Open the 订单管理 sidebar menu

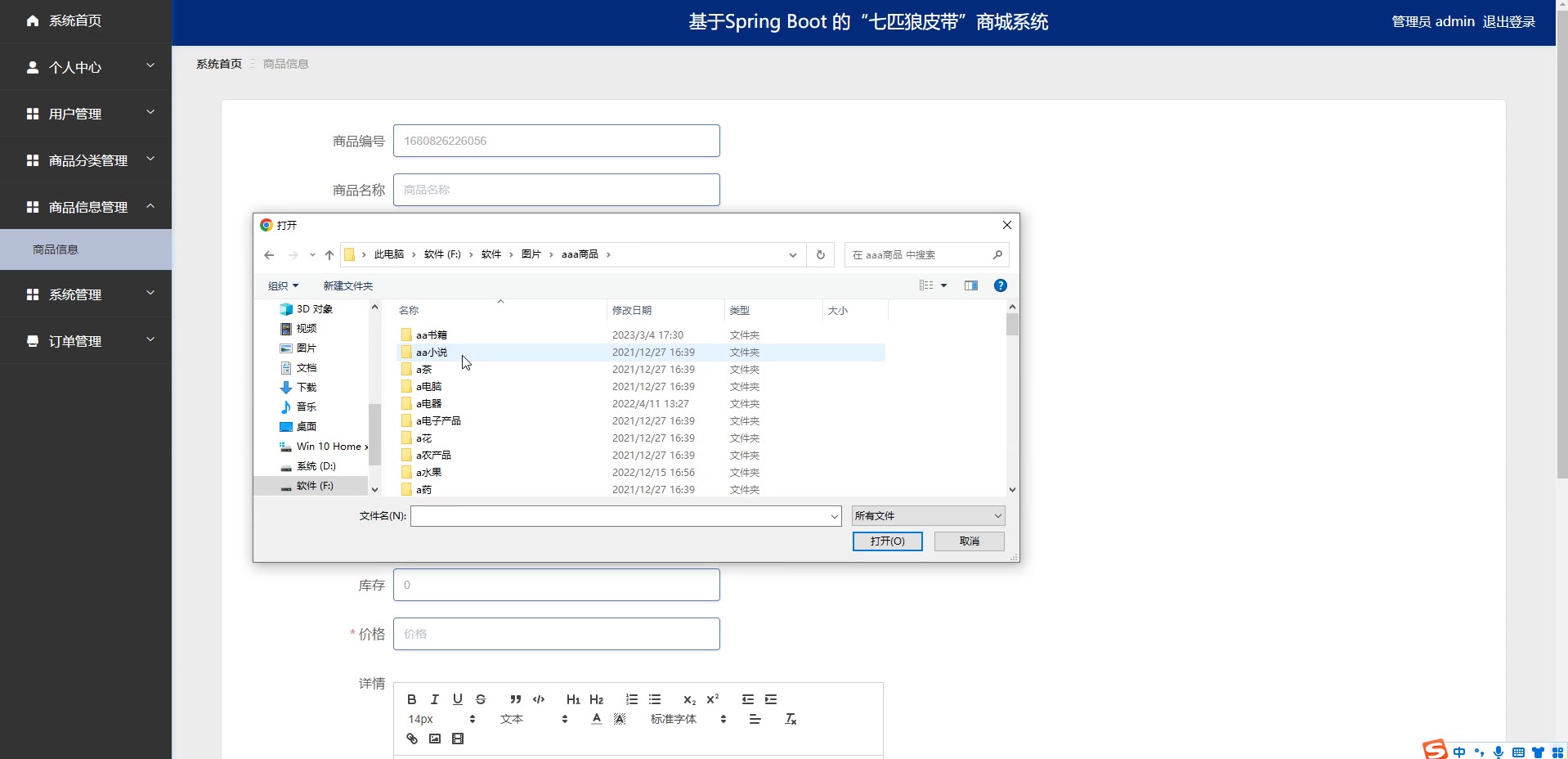(x=86, y=341)
